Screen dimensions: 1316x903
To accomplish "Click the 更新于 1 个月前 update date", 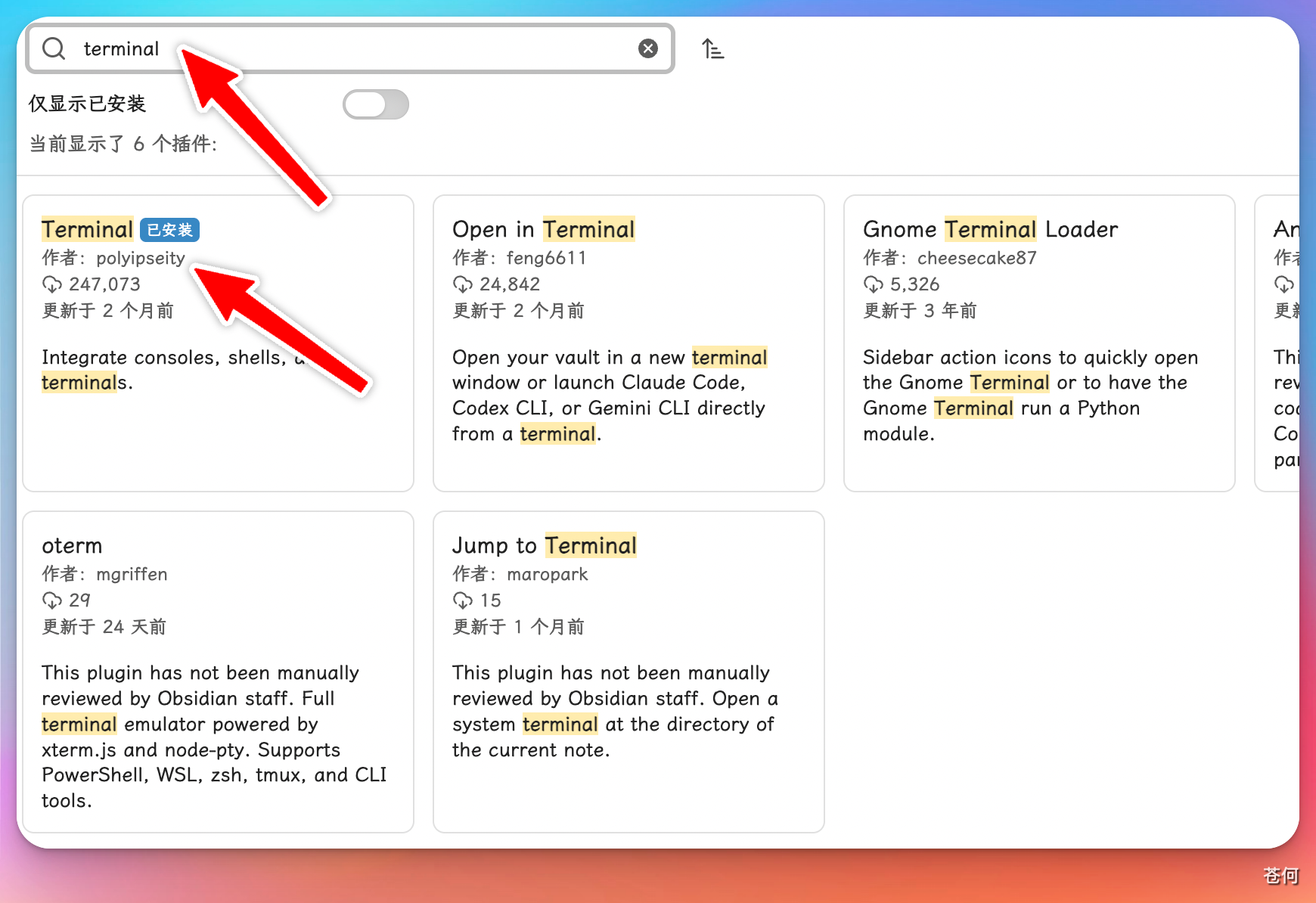I will point(519,627).
